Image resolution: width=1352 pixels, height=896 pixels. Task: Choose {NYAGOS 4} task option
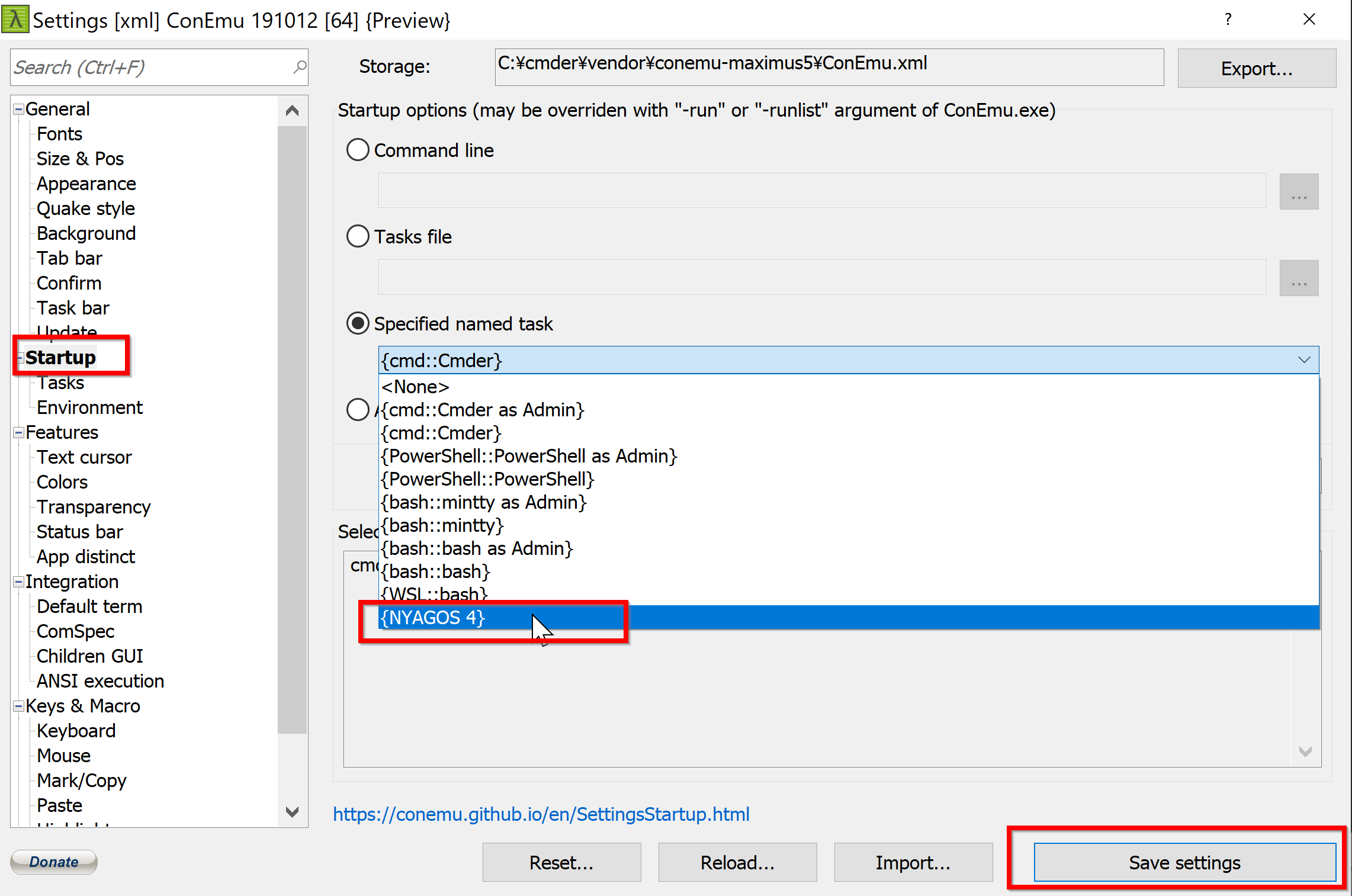[x=848, y=617]
